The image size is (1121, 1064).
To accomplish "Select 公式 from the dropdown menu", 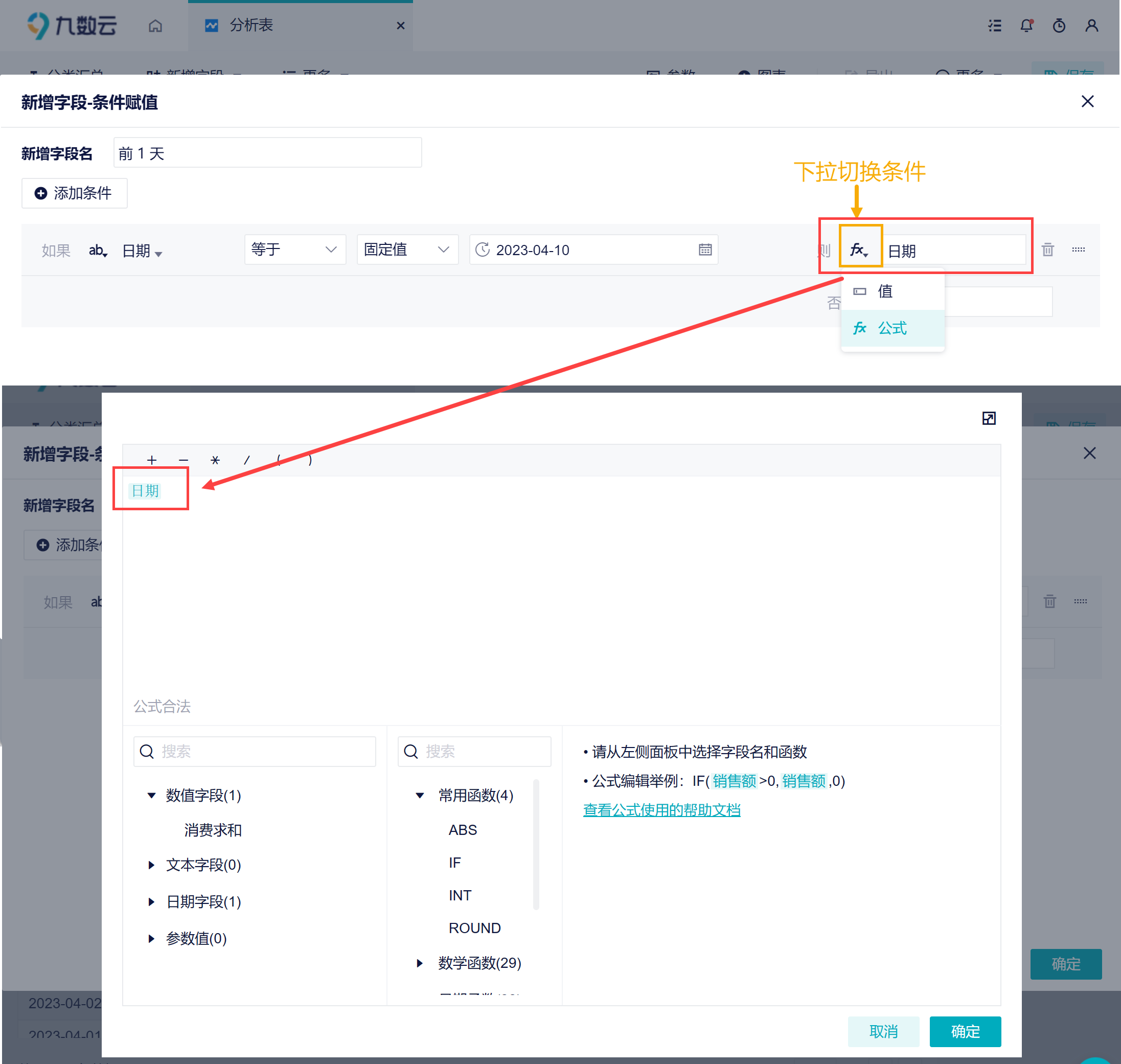I will pyautogui.click(x=892, y=328).
